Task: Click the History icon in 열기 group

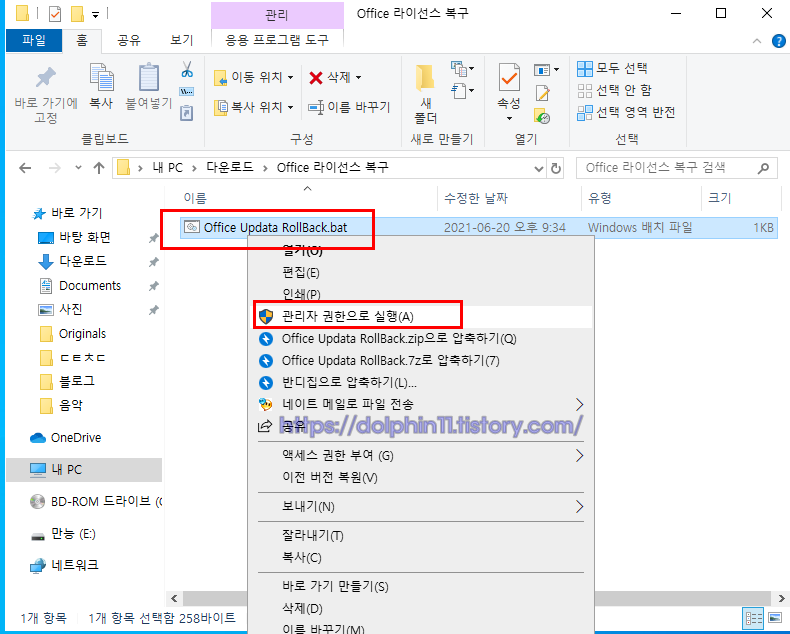Action: [542, 116]
